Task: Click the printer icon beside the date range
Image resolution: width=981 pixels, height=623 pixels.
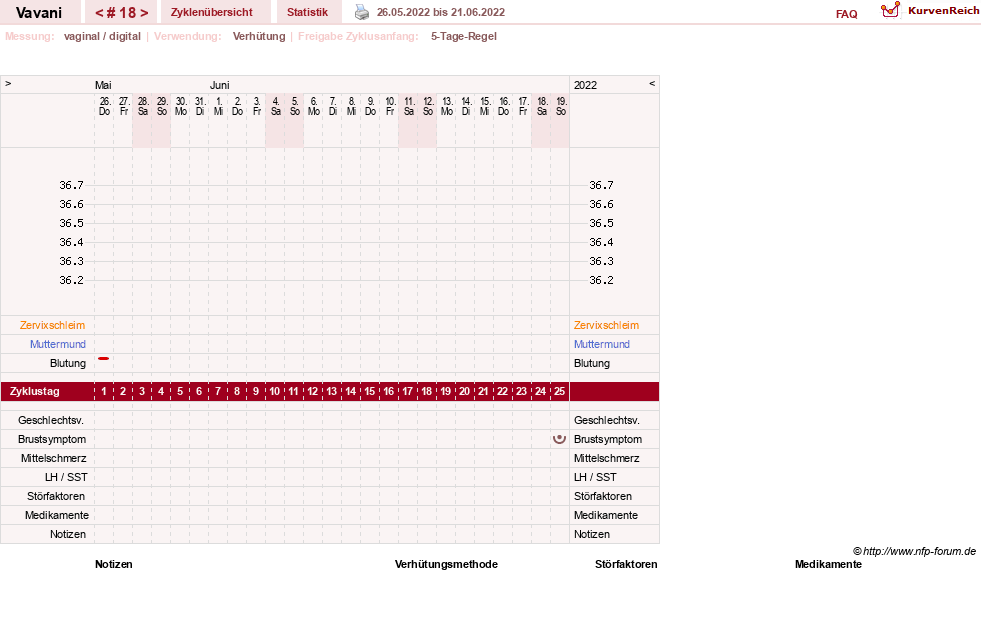Action: 362,12
